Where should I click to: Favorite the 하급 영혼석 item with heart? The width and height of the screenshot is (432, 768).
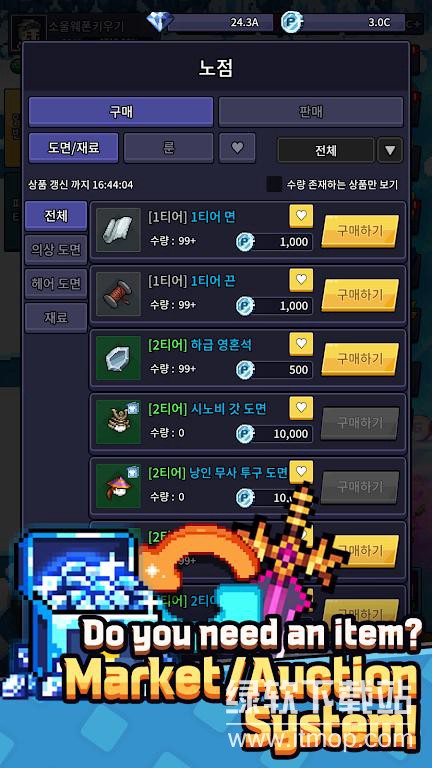[x=301, y=344]
